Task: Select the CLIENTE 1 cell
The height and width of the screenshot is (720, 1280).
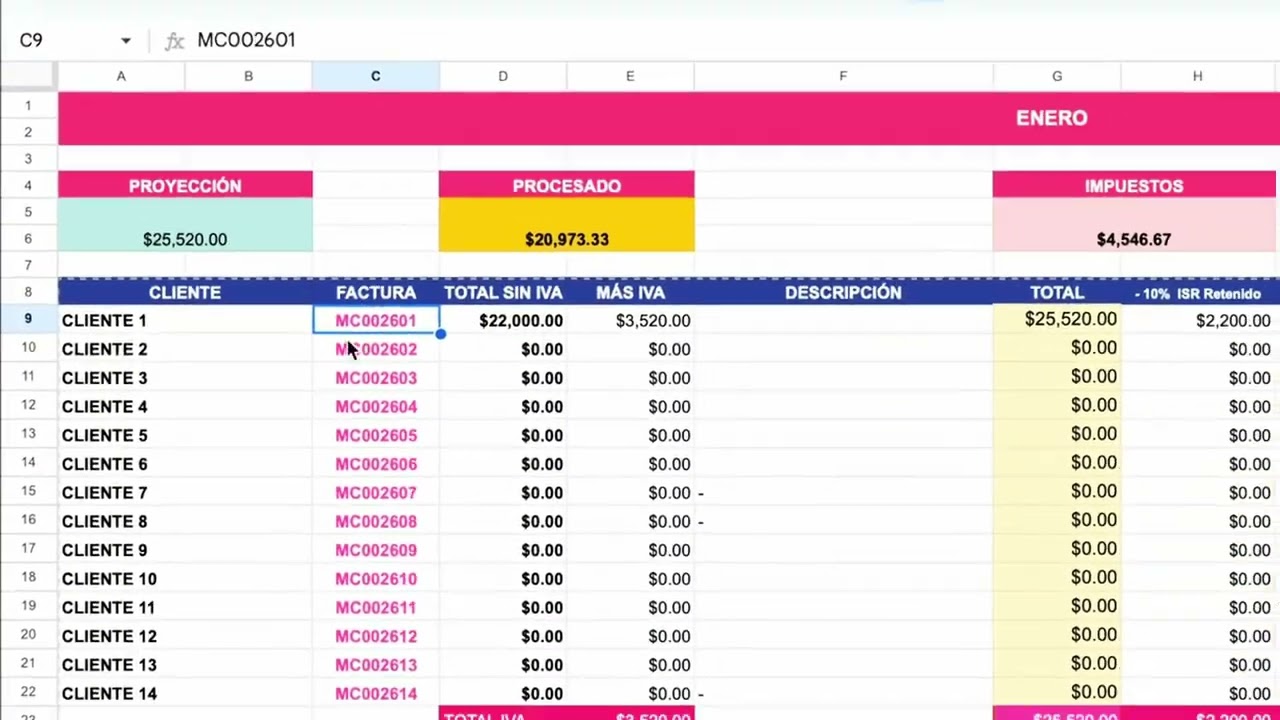Action: point(185,320)
